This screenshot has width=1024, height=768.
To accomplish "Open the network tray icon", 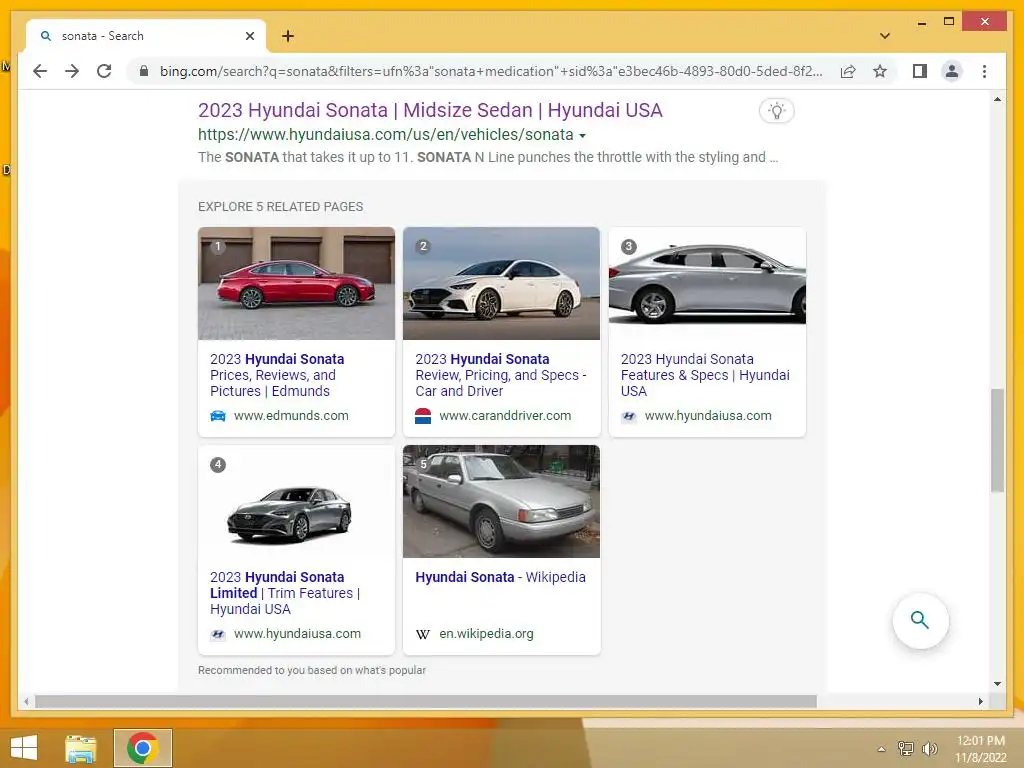I will [905, 748].
